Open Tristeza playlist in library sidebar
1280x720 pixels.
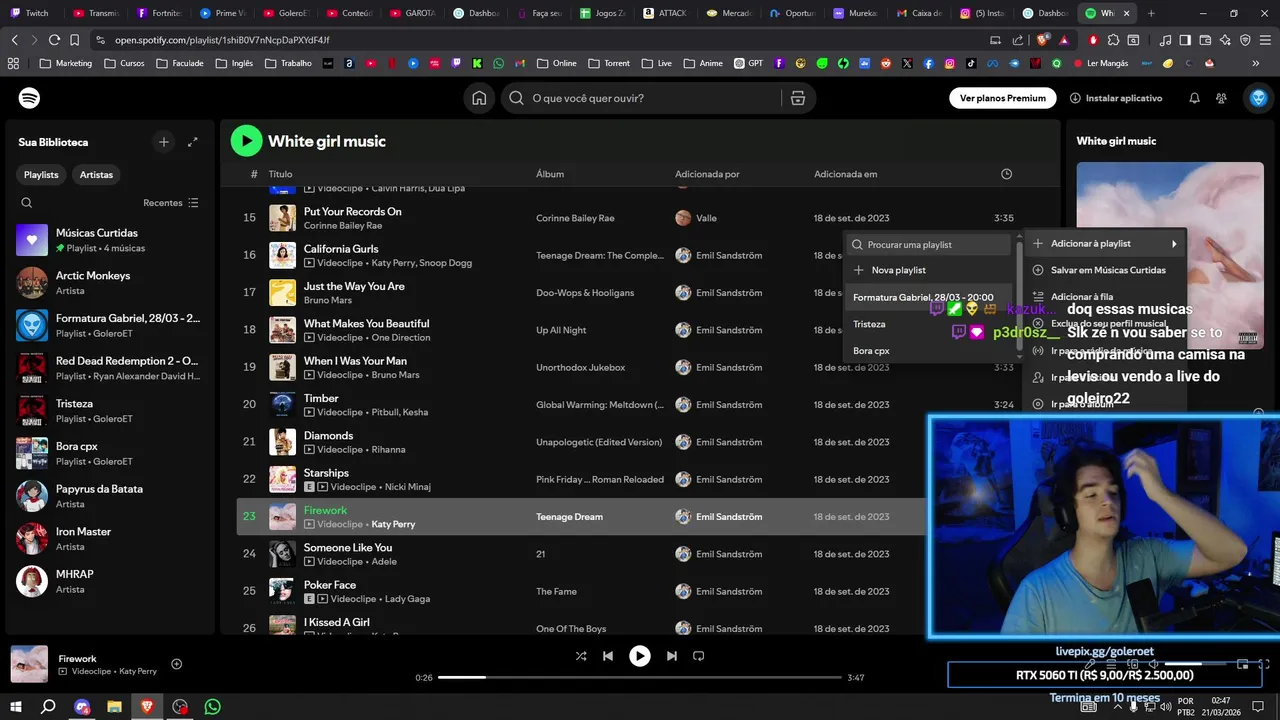tap(109, 411)
